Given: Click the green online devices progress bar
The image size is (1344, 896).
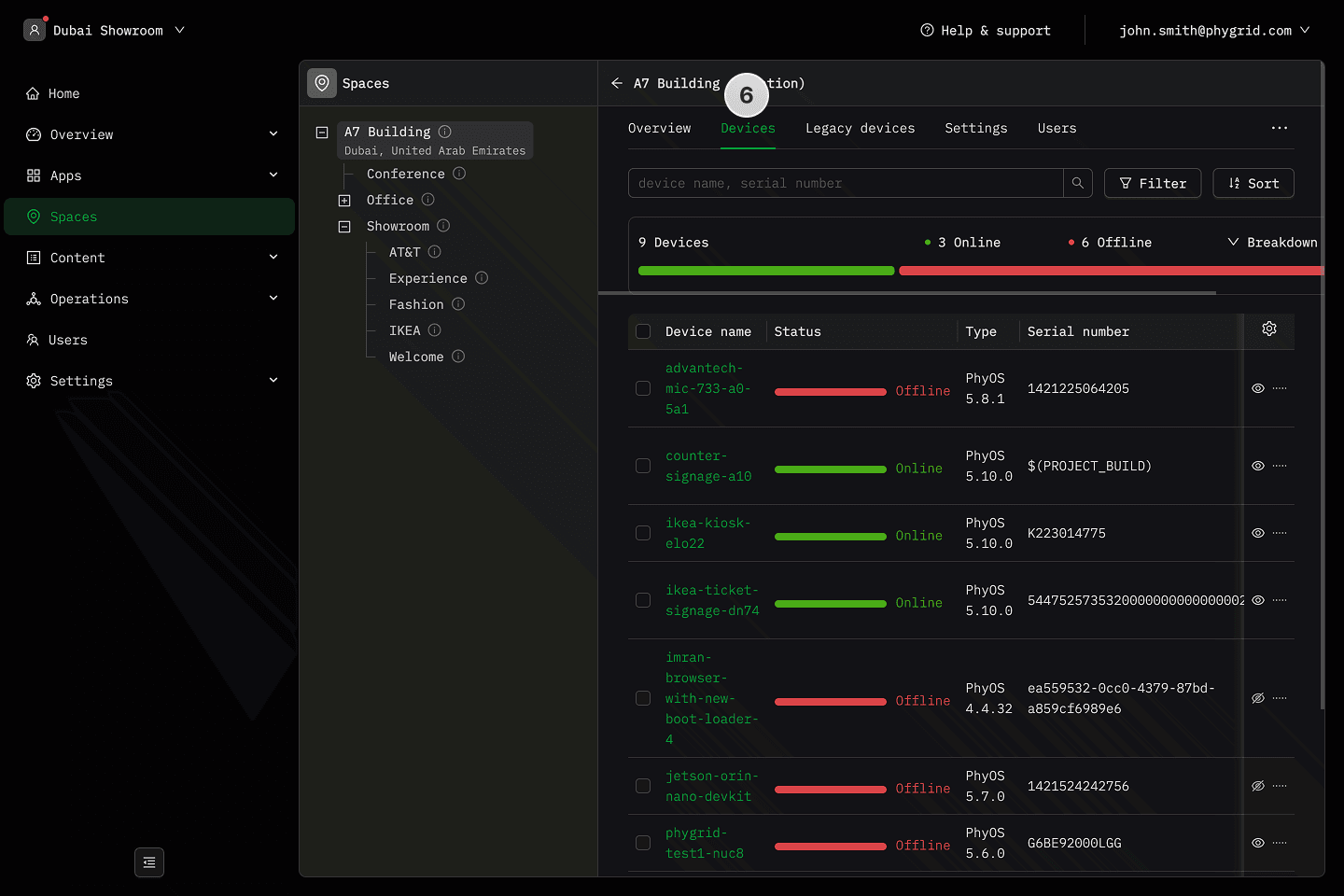Looking at the screenshot, I should point(765,271).
